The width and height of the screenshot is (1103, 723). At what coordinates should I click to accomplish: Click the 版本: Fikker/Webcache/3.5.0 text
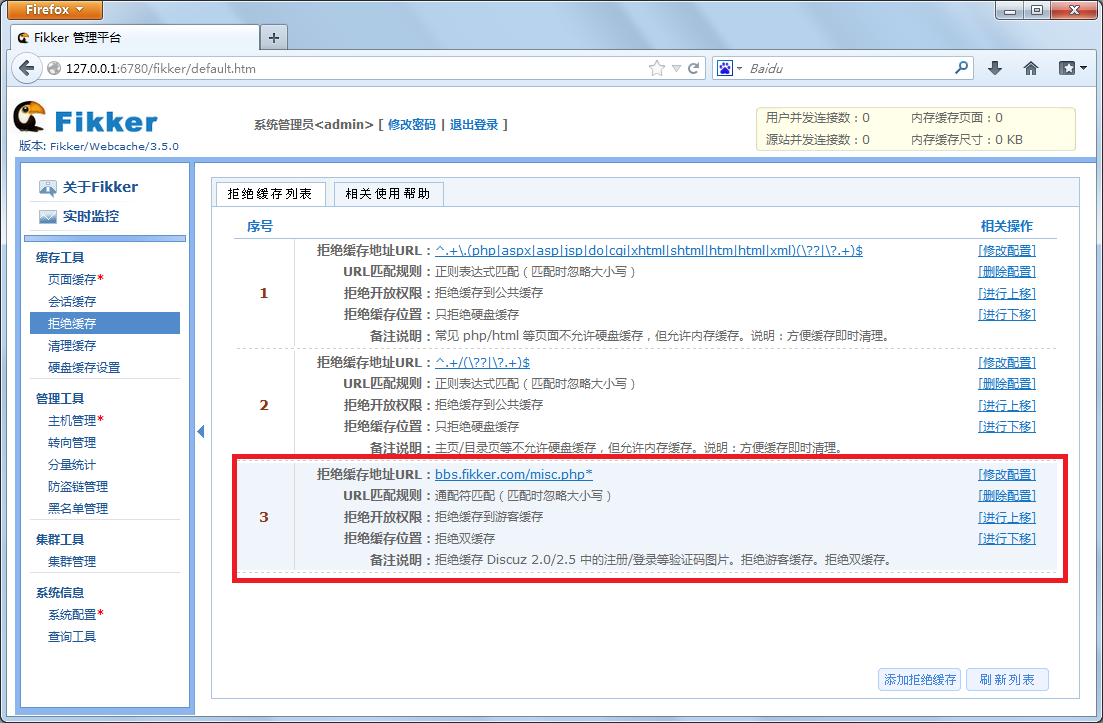(x=98, y=146)
